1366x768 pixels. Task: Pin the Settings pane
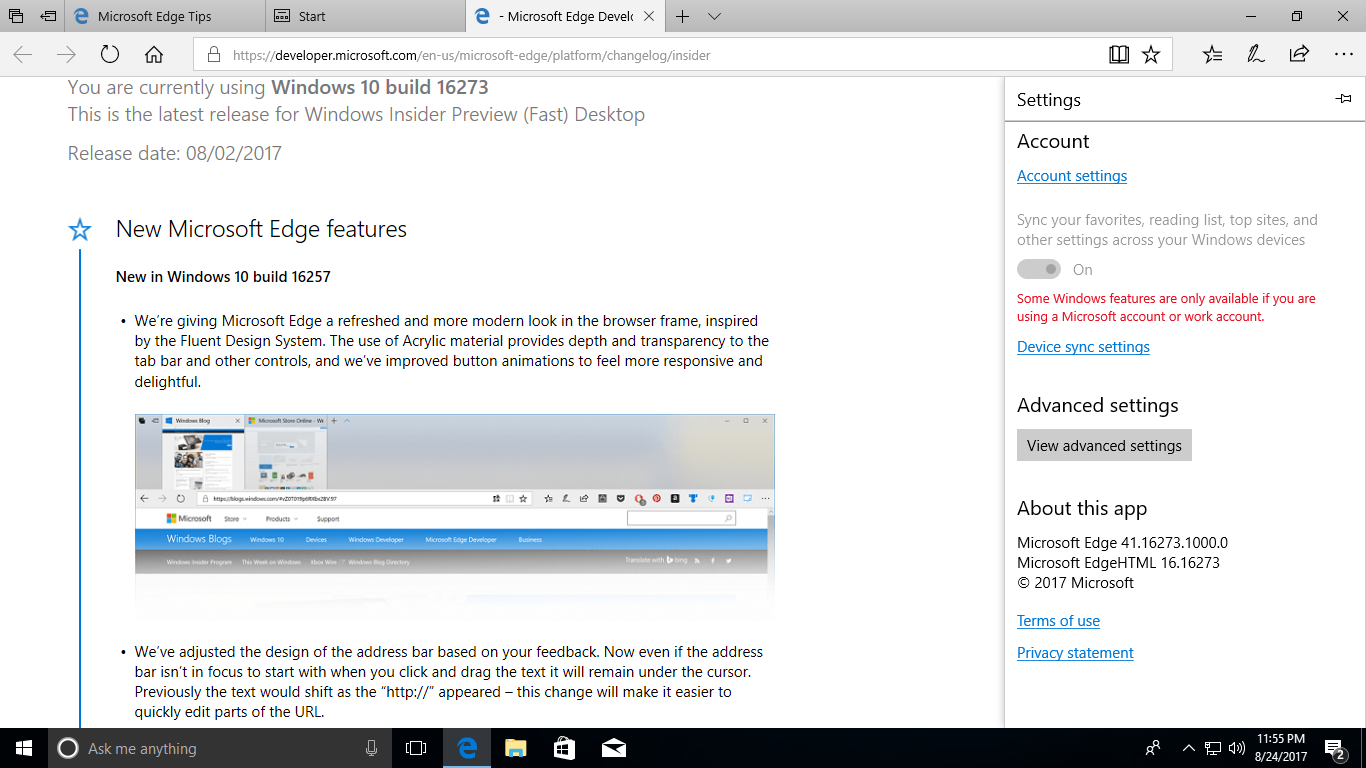tap(1343, 99)
